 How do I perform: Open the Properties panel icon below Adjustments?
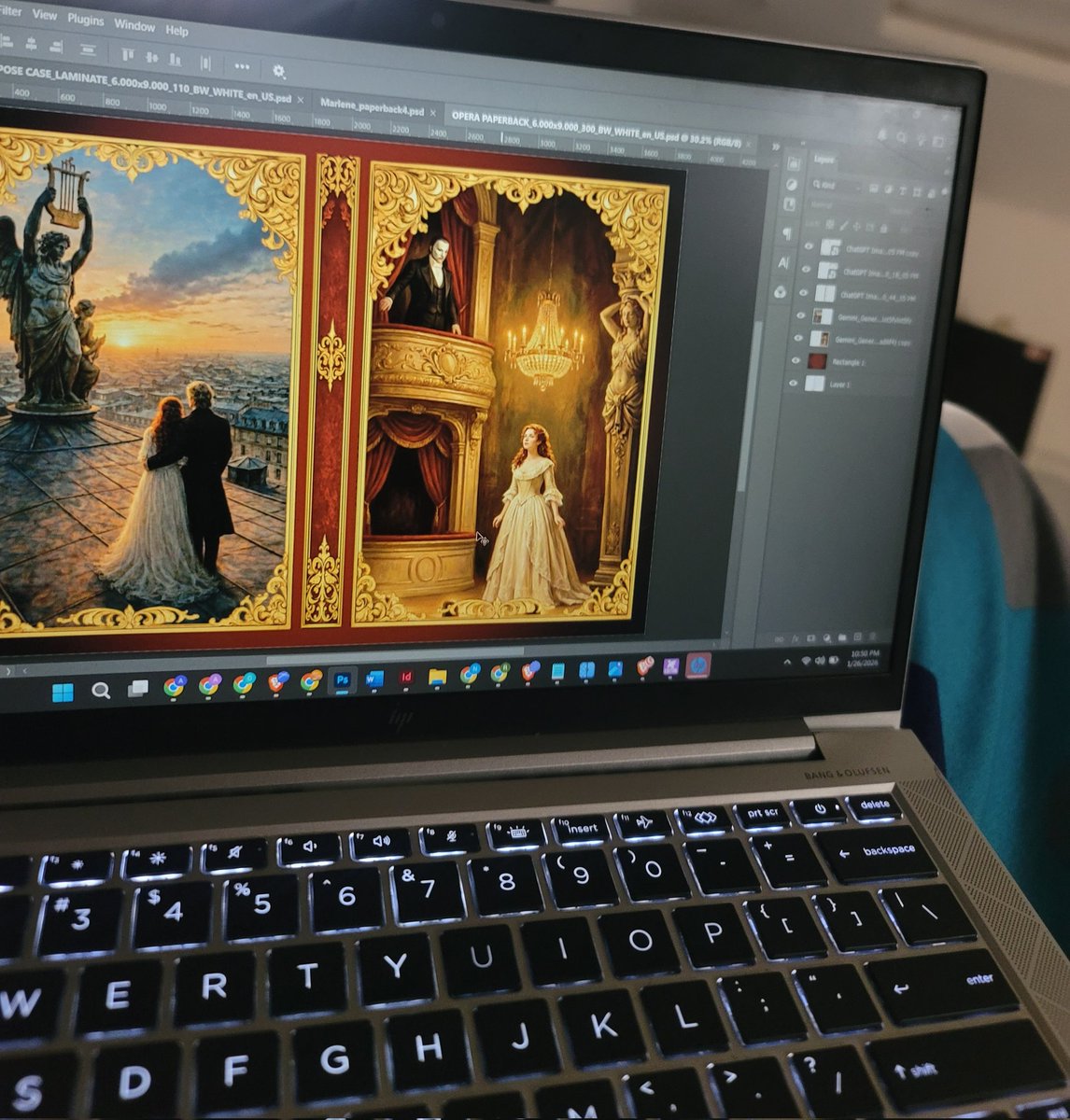pos(789,204)
